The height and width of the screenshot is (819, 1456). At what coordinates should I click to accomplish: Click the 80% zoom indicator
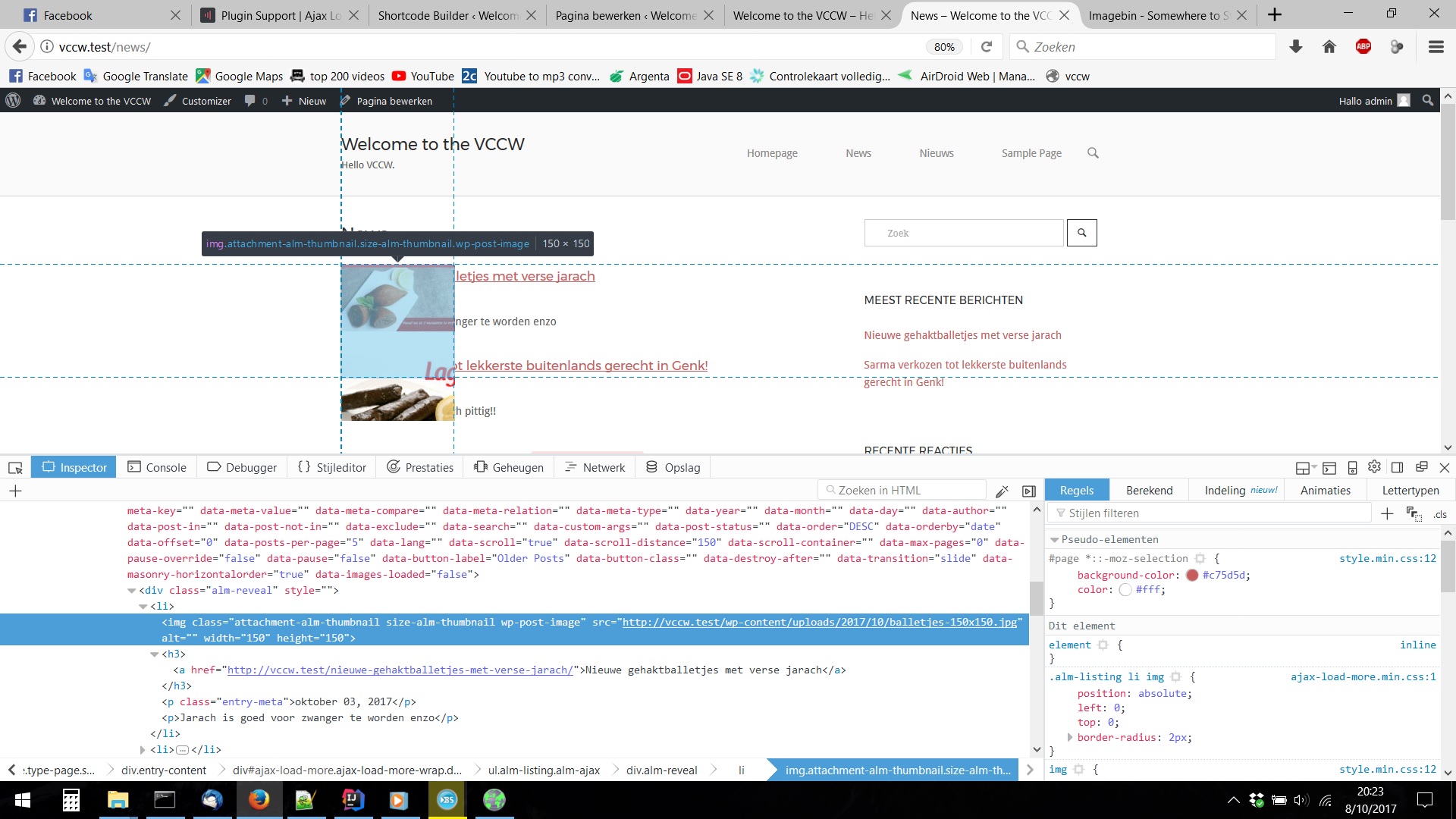[944, 47]
